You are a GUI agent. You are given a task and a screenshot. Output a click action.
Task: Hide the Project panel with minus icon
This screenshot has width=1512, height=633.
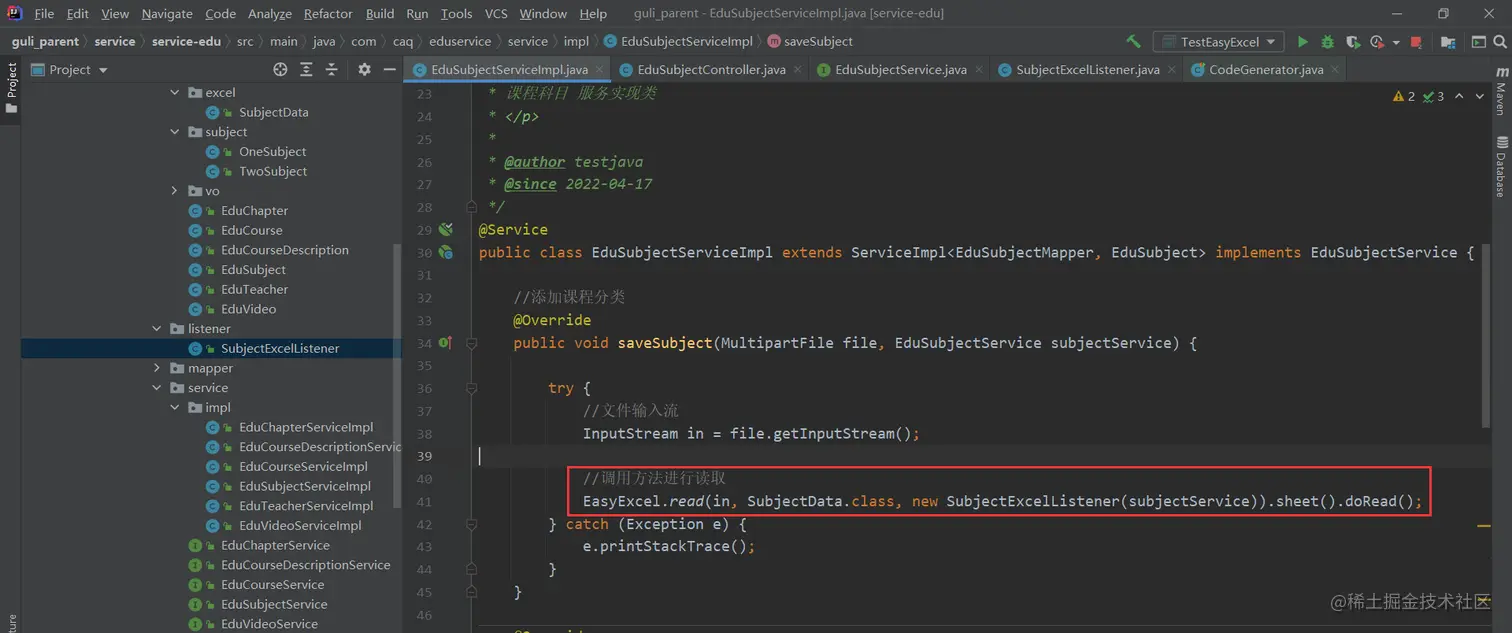click(x=390, y=69)
